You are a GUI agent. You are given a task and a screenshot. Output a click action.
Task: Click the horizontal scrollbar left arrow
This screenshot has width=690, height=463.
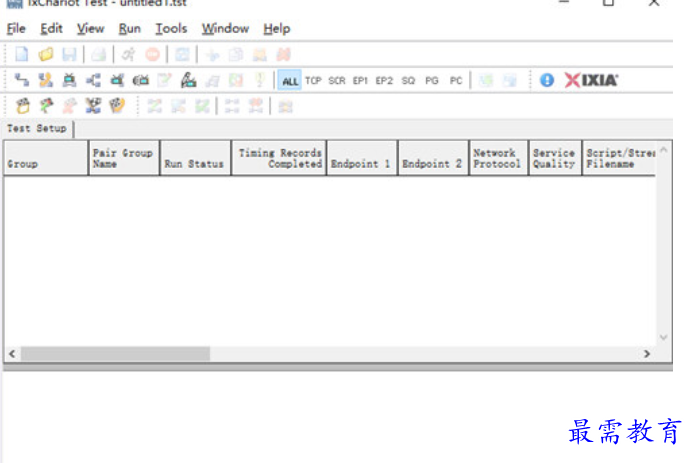12,354
